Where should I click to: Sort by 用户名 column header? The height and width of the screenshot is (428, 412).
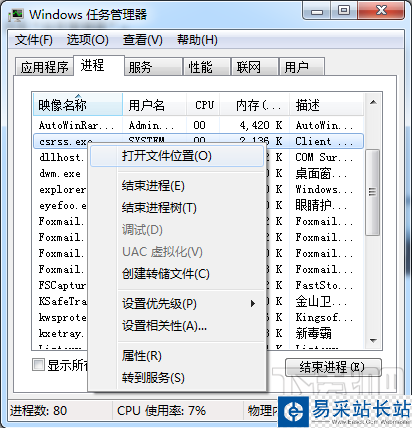pyautogui.click(x=154, y=105)
